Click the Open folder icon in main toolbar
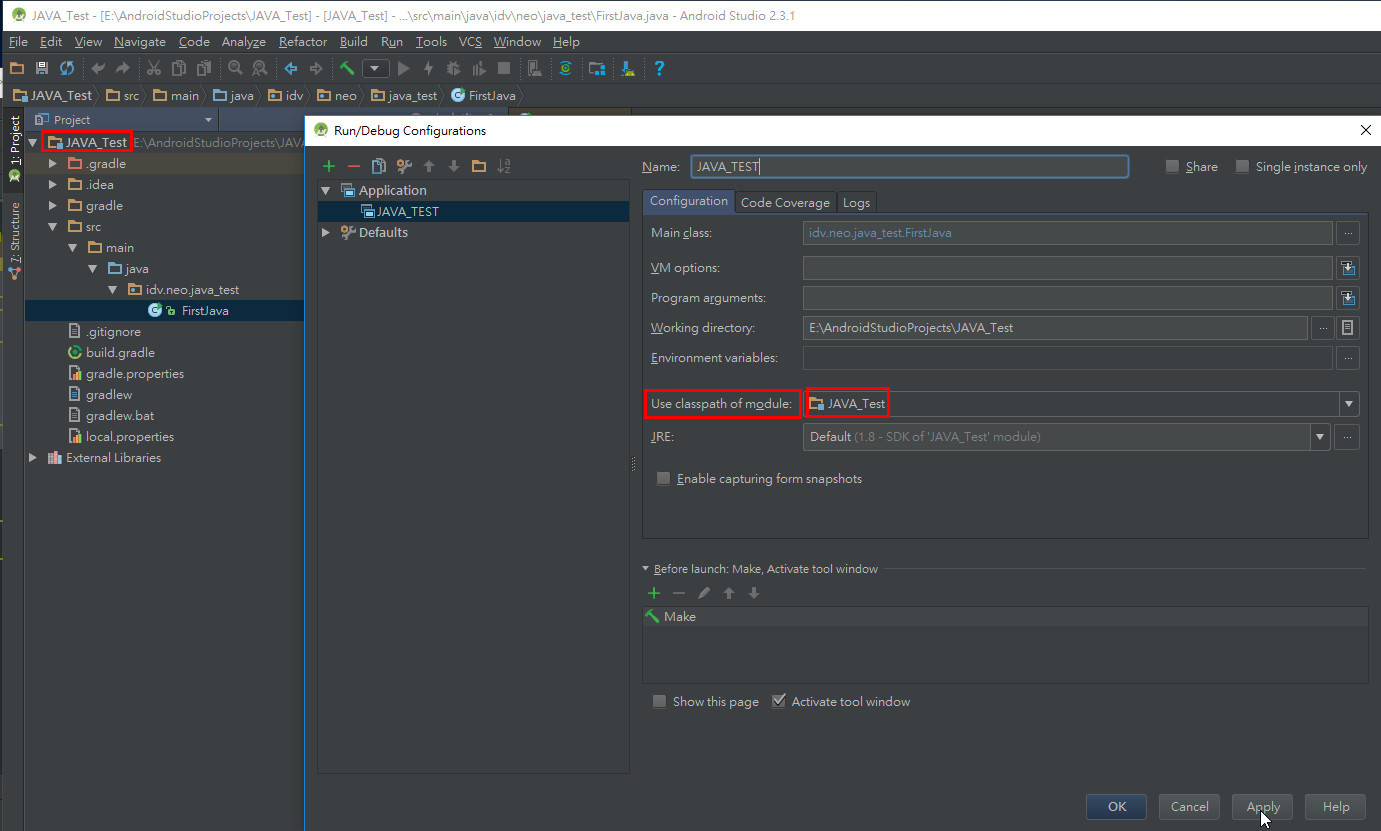The image size is (1381, 831). (x=16, y=68)
